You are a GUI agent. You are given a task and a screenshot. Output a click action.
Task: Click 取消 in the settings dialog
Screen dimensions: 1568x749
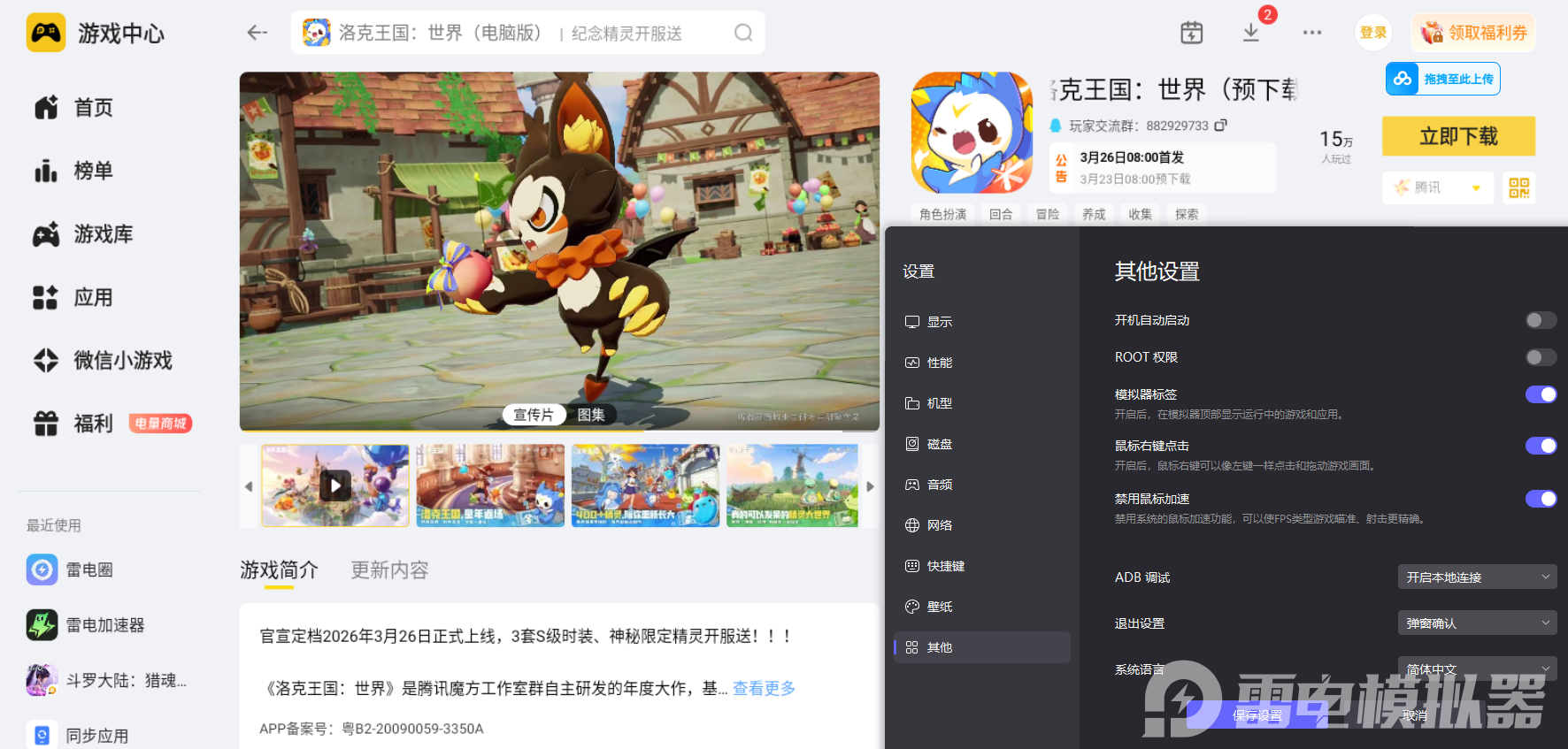[1415, 715]
